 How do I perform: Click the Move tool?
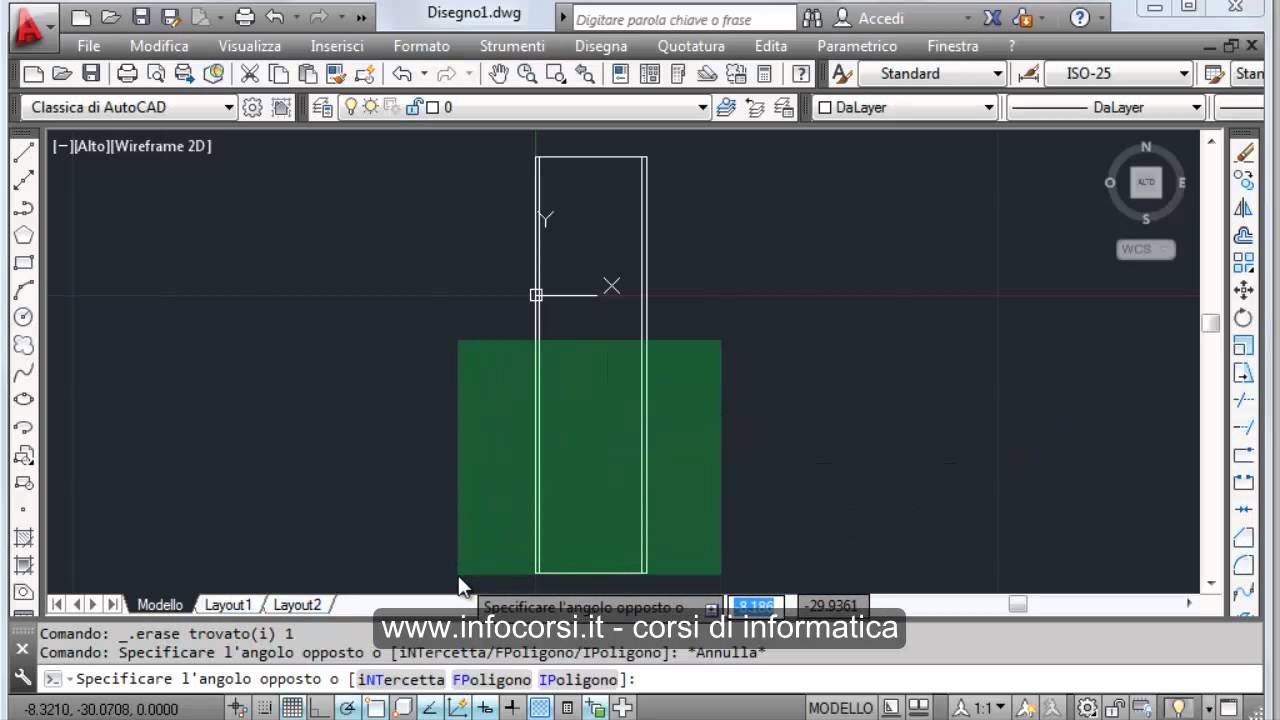[x=1244, y=290]
